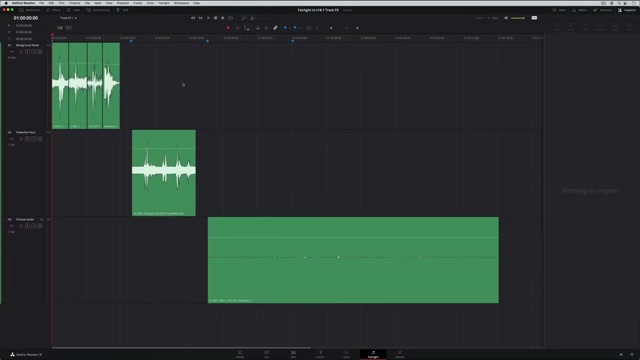640x360 pixels.
Task: Open the Playback menu
Action: [123, 3]
